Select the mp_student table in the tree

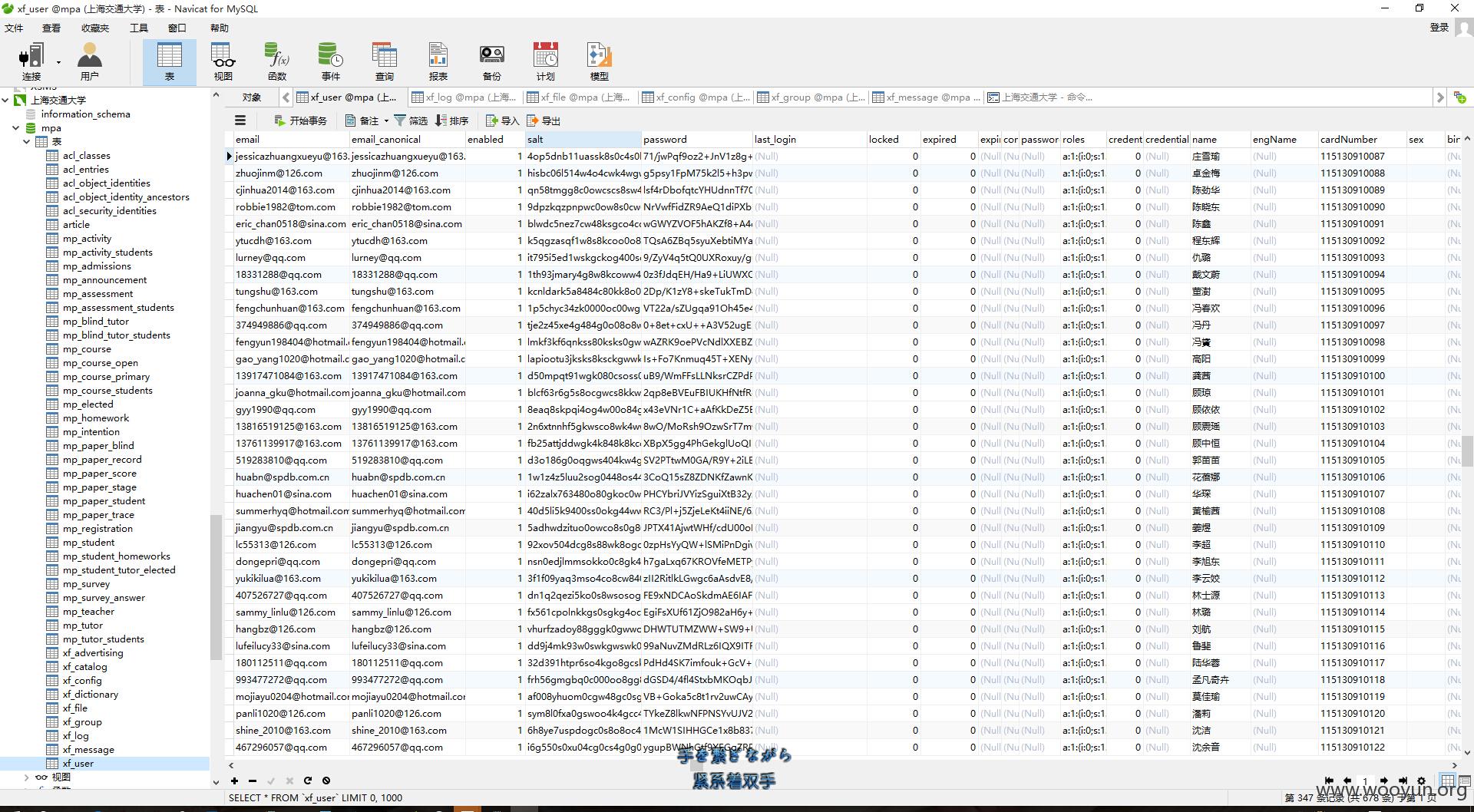tap(88, 543)
